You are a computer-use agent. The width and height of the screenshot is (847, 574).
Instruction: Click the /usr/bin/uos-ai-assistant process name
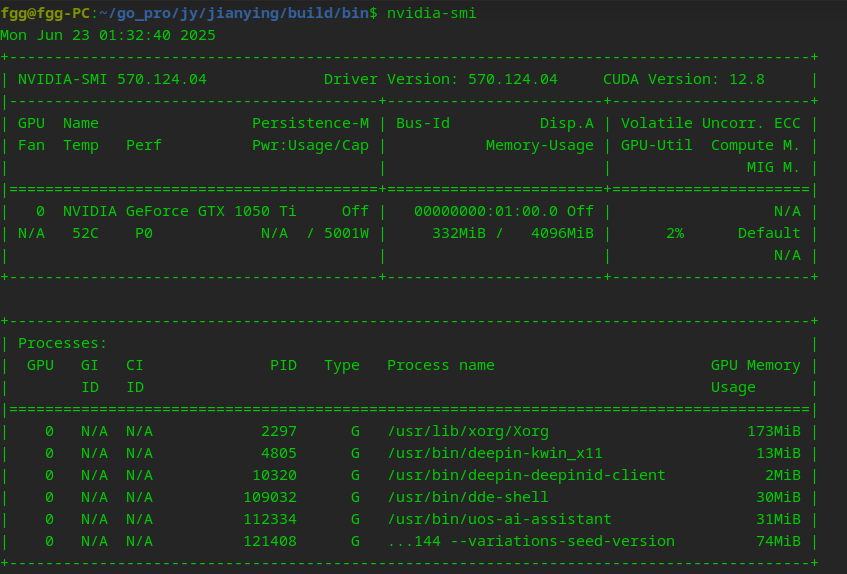pyautogui.click(x=499, y=519)
